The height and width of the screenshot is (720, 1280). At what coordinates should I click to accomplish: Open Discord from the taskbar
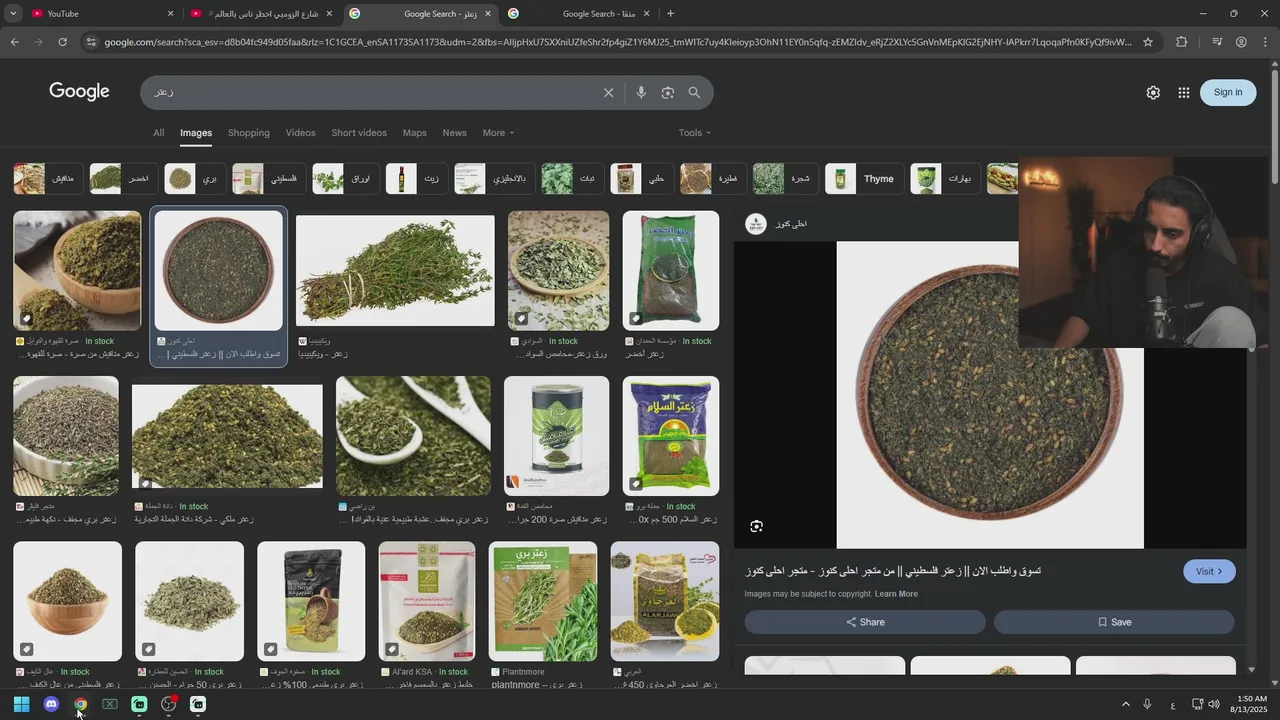click(x=51, y=704)
